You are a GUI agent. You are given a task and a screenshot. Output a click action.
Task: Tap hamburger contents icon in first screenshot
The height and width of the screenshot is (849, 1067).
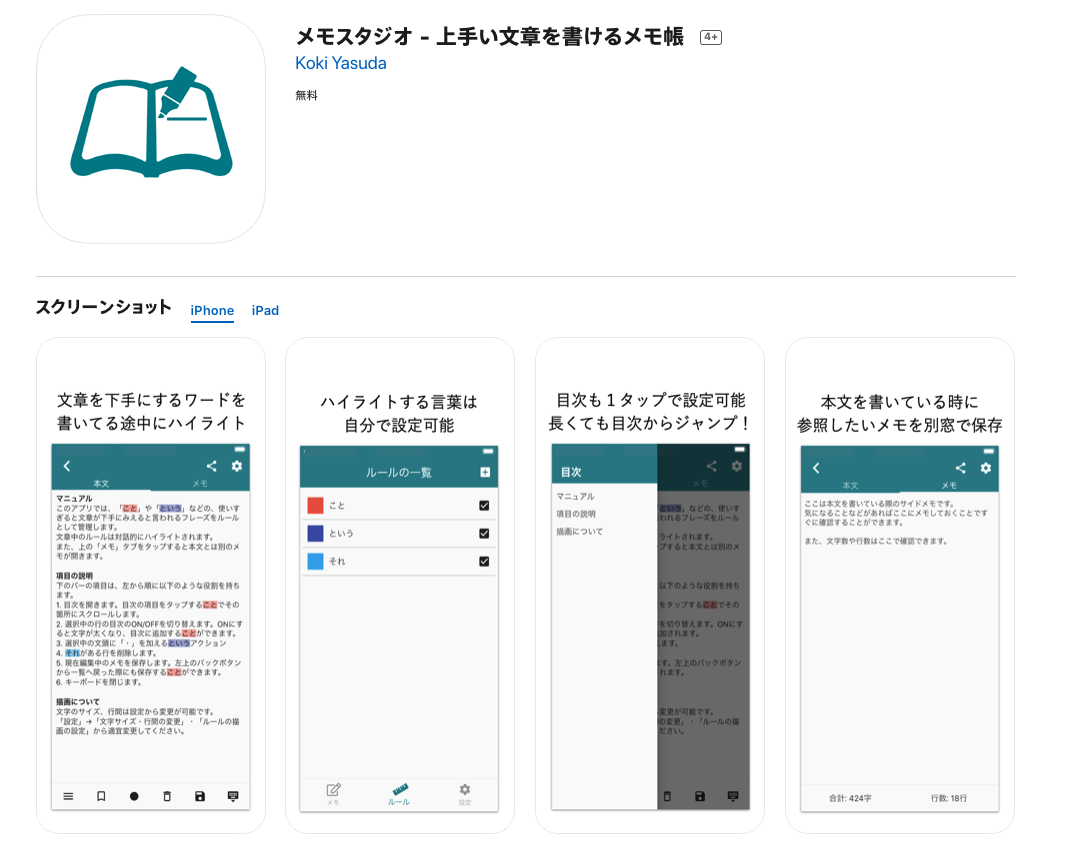[x=68, y=796]
